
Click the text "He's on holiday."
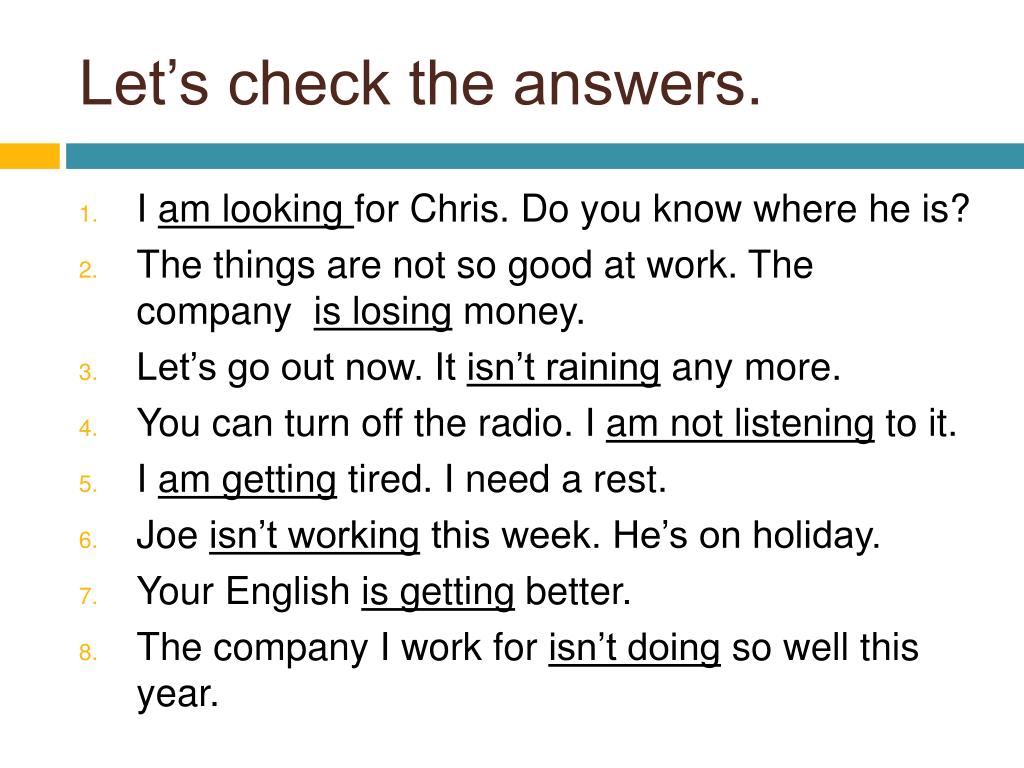point(746,536)
